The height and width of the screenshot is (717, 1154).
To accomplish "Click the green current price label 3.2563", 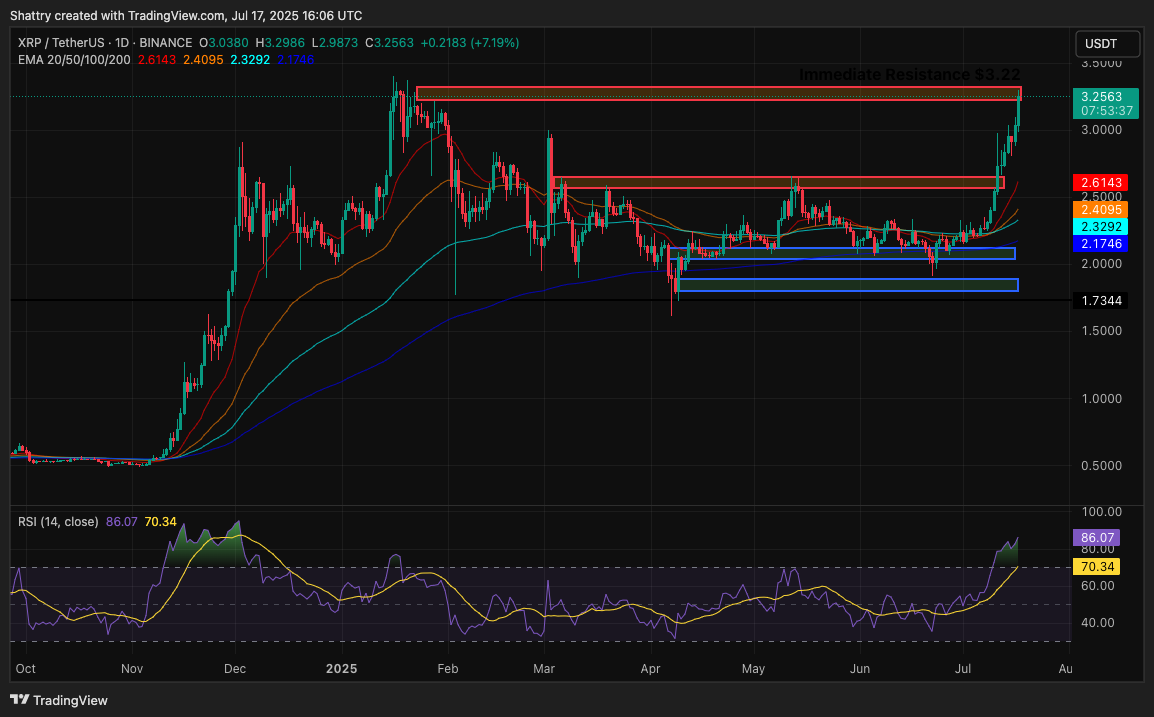I will point(1099,97).
